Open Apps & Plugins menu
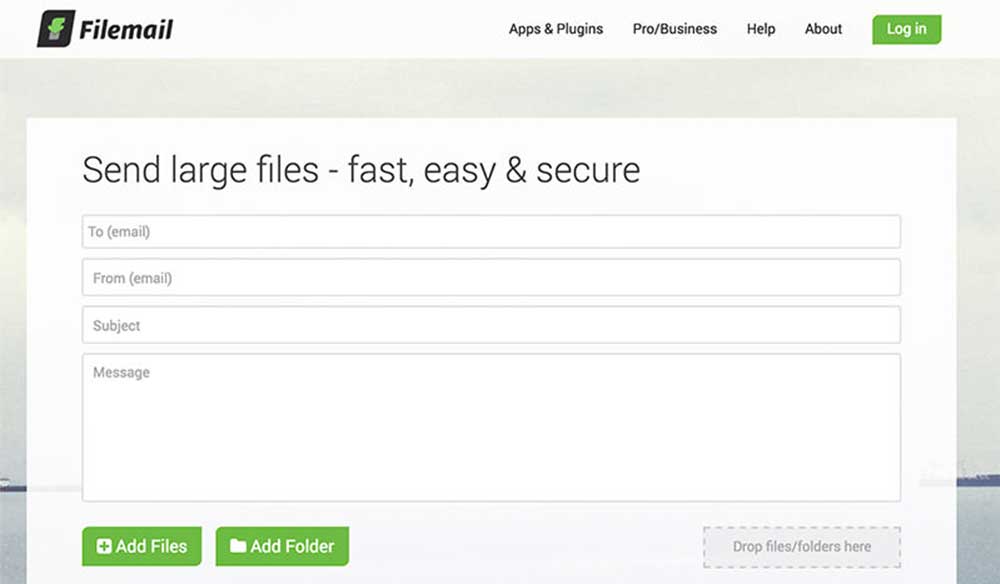Image resolution: width=1000 pixels, height=584 pixels. (555, 29)
